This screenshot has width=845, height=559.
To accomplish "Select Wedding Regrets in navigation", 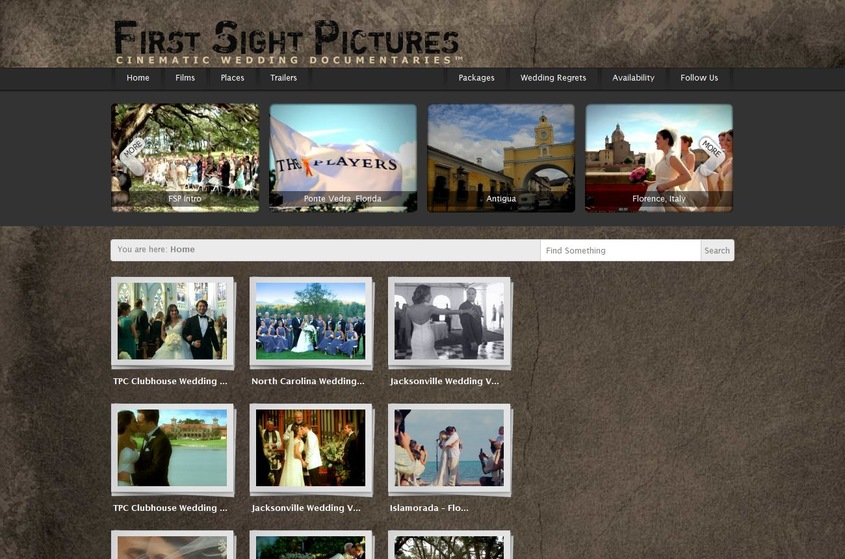I will 553,78.
